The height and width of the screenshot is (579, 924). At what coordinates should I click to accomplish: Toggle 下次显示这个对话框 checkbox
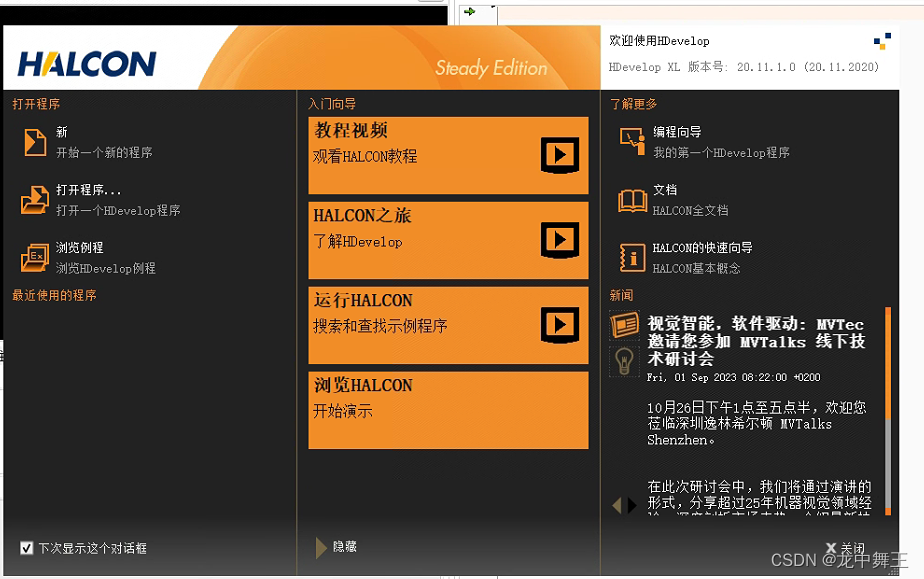27,548
